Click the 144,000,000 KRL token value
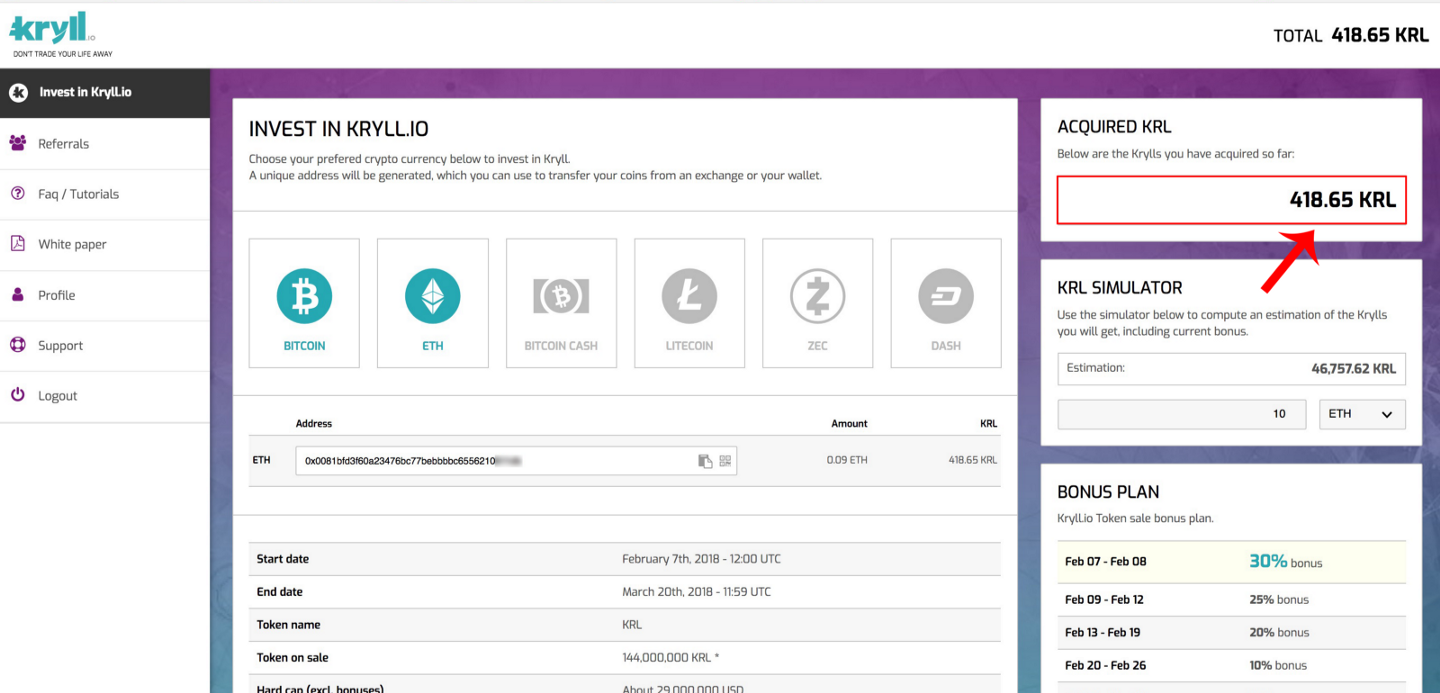 670,658
